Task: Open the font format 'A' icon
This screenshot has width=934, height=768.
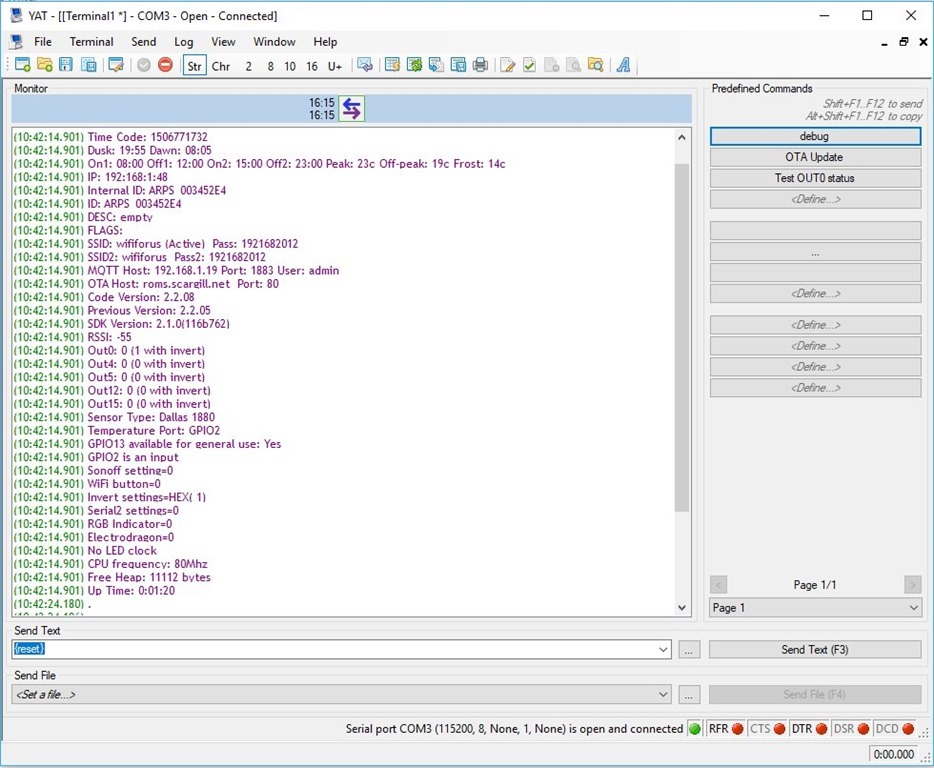Action: point(623,65)
